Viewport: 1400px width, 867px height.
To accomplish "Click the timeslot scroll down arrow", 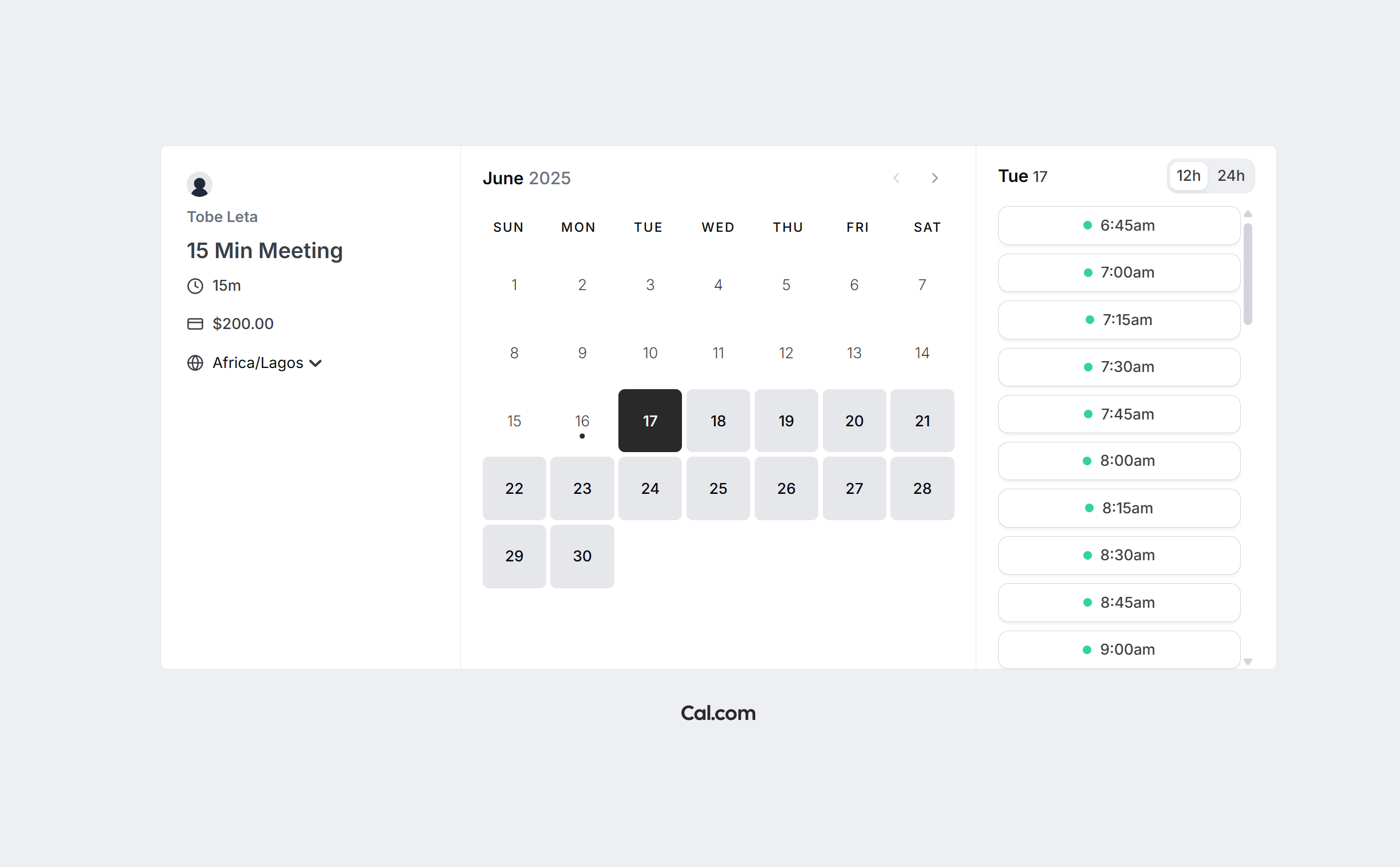I will (1247, 662).
